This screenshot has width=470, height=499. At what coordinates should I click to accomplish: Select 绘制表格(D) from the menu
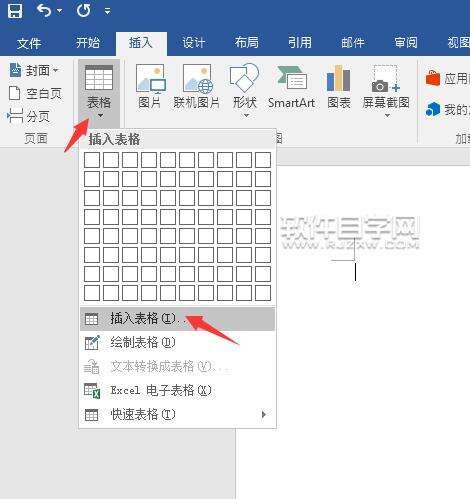(x=177, y=343)
